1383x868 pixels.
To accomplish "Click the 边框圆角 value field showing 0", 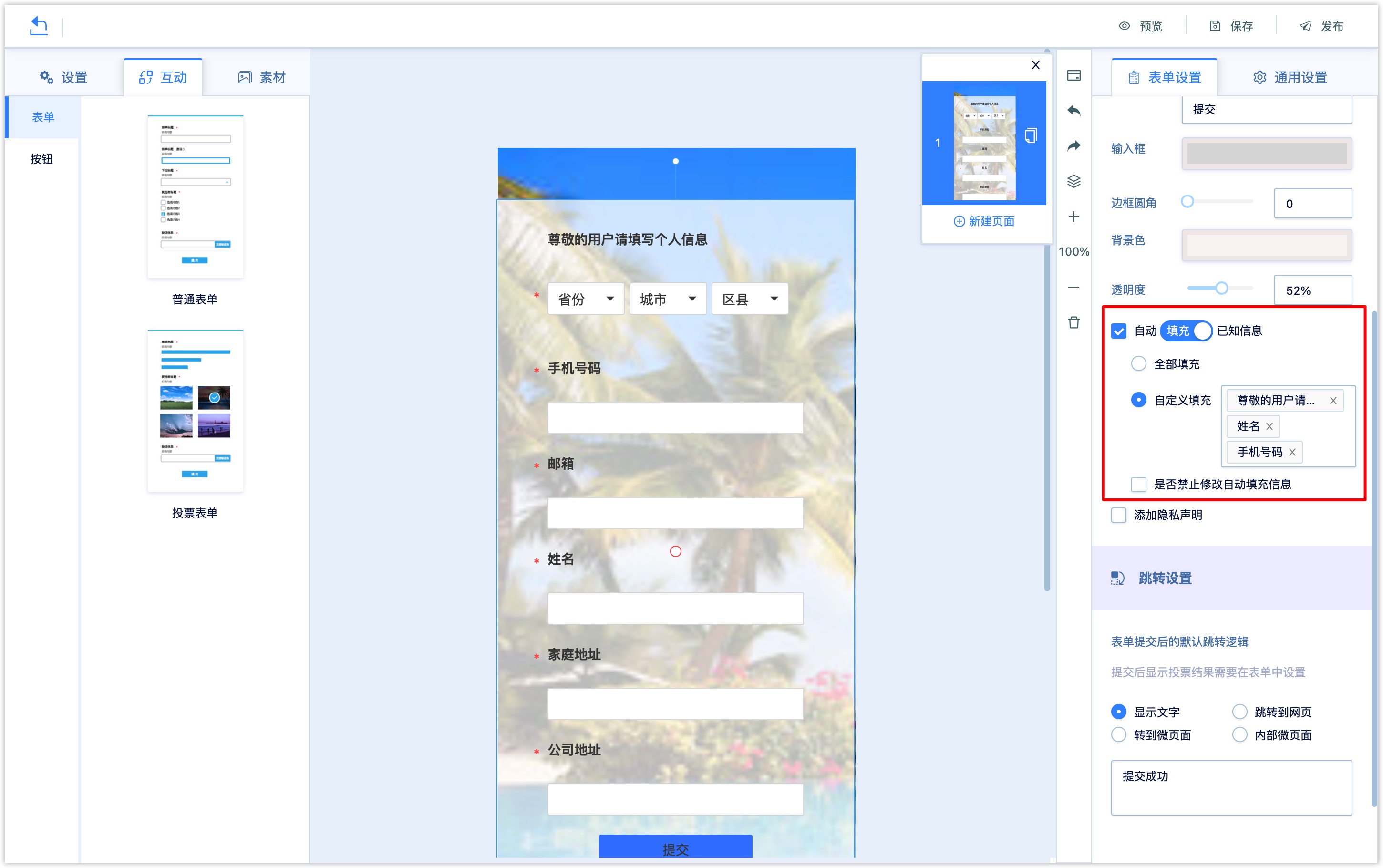I will [1312, 203].
